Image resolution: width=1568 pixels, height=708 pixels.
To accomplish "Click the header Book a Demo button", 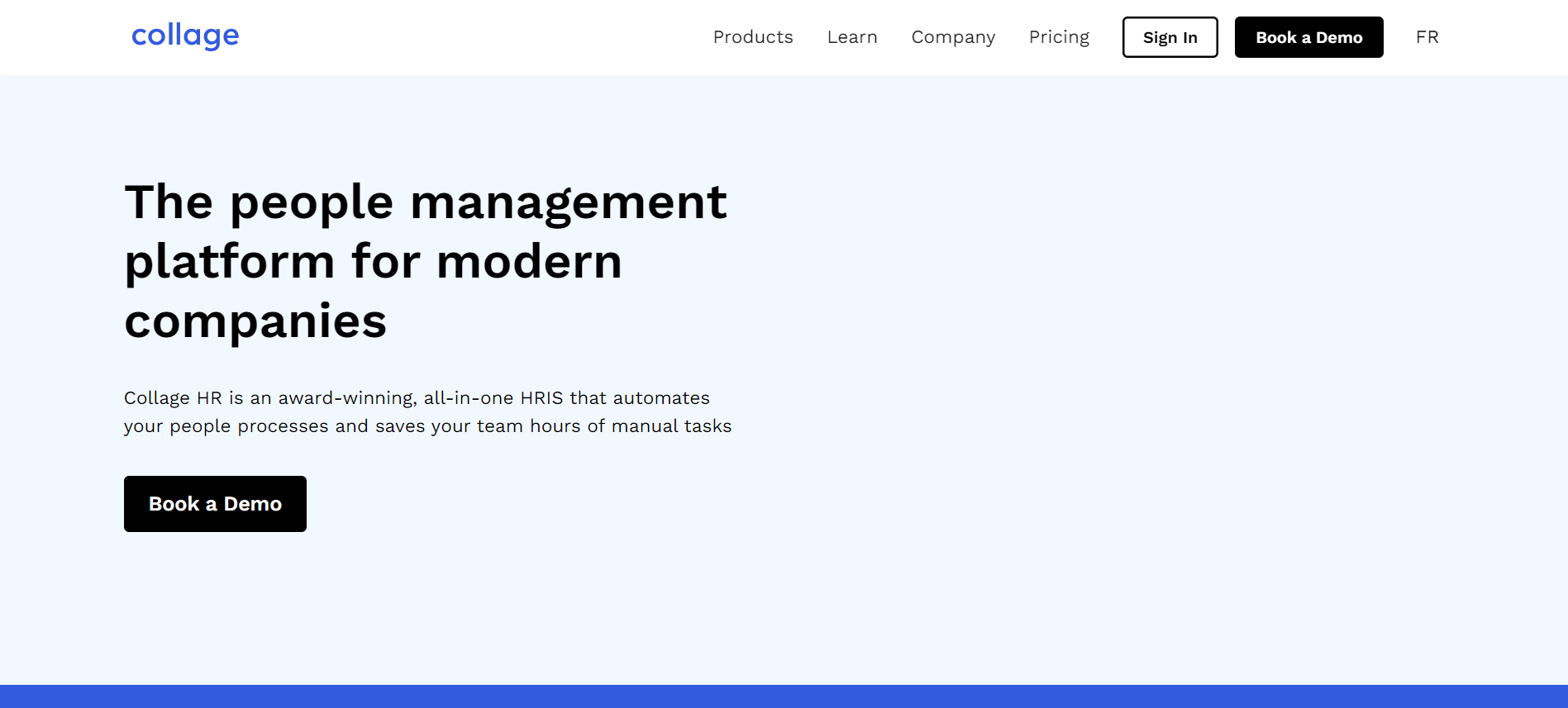I will (1308, 37).
